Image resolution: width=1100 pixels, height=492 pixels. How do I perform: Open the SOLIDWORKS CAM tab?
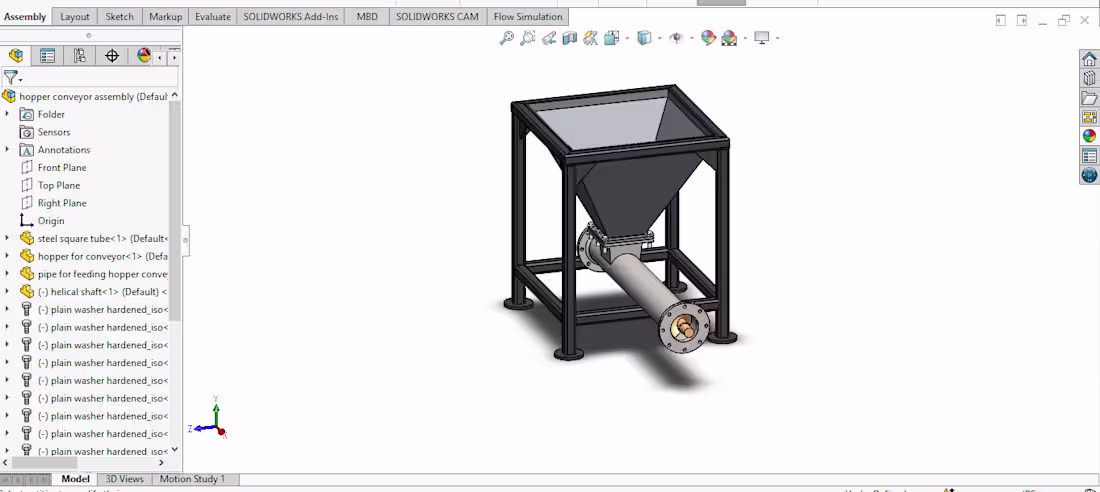coord(437,17)
